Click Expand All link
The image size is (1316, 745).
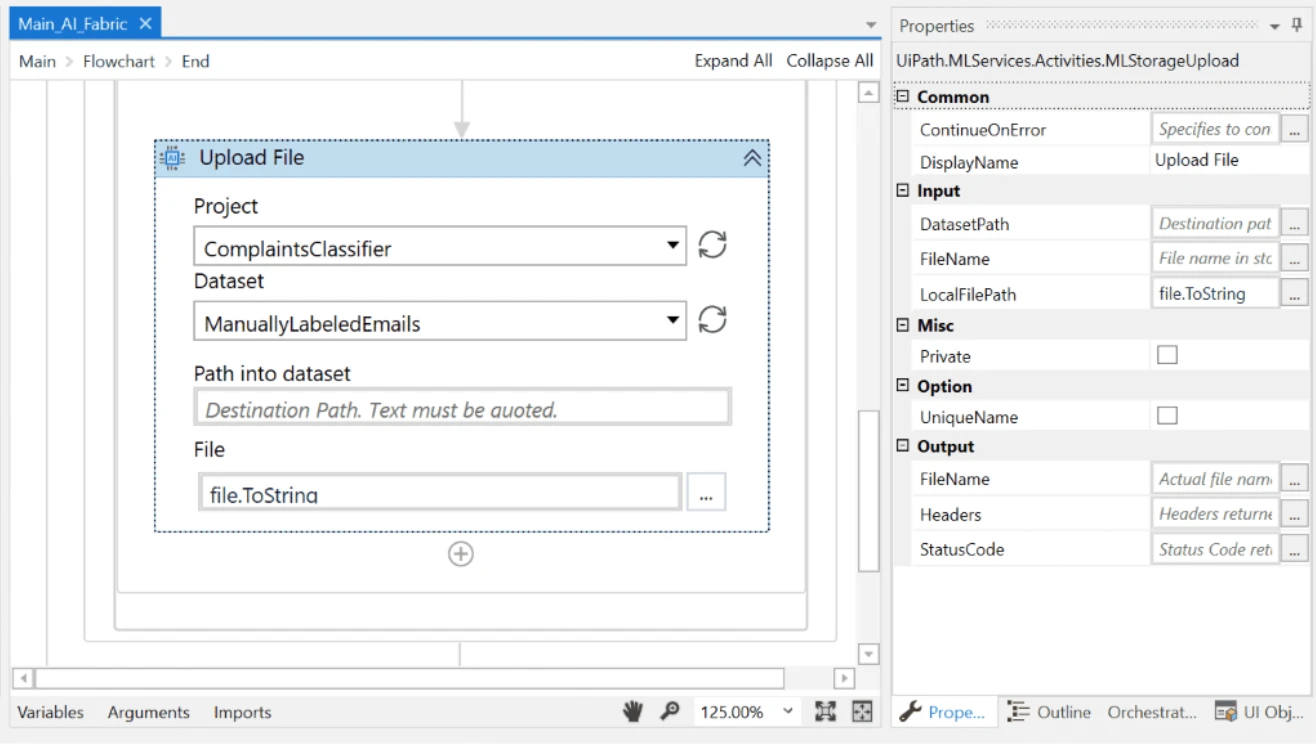click(734, 61)
